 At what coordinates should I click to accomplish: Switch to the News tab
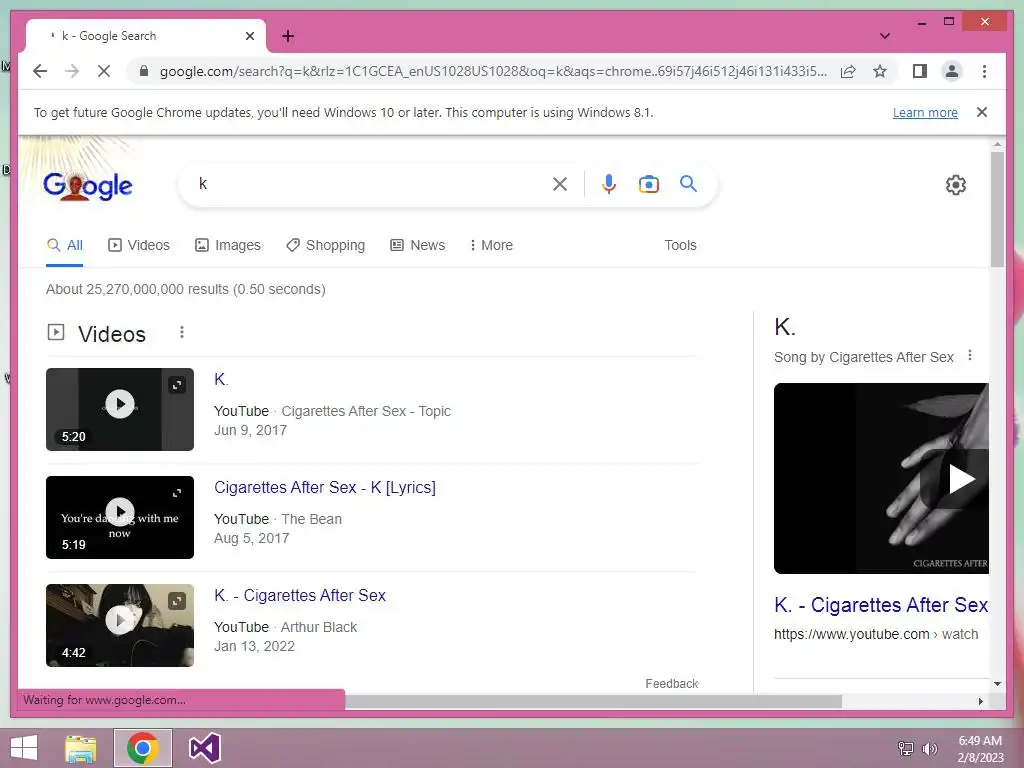click(417, 246)
